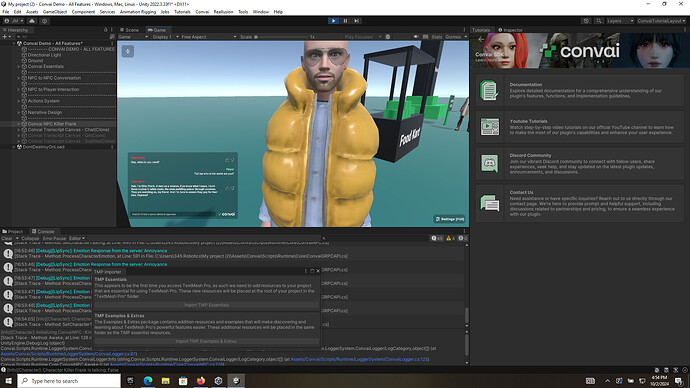Viewport: 690px width, 388px height.
Task: Switch to the Game tab
Action: click(157, 30)
